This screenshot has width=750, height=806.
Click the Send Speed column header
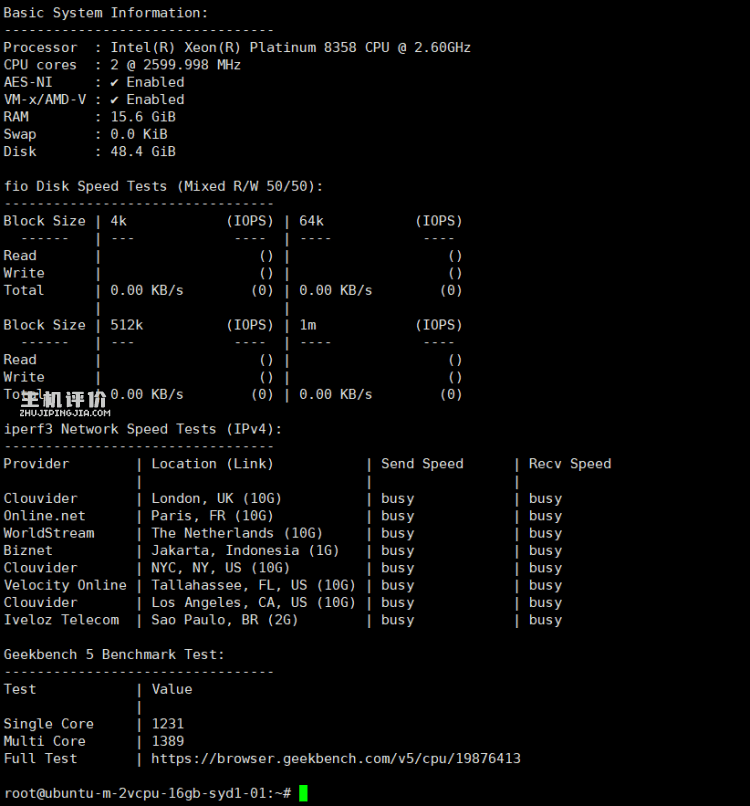pos(422,464)
